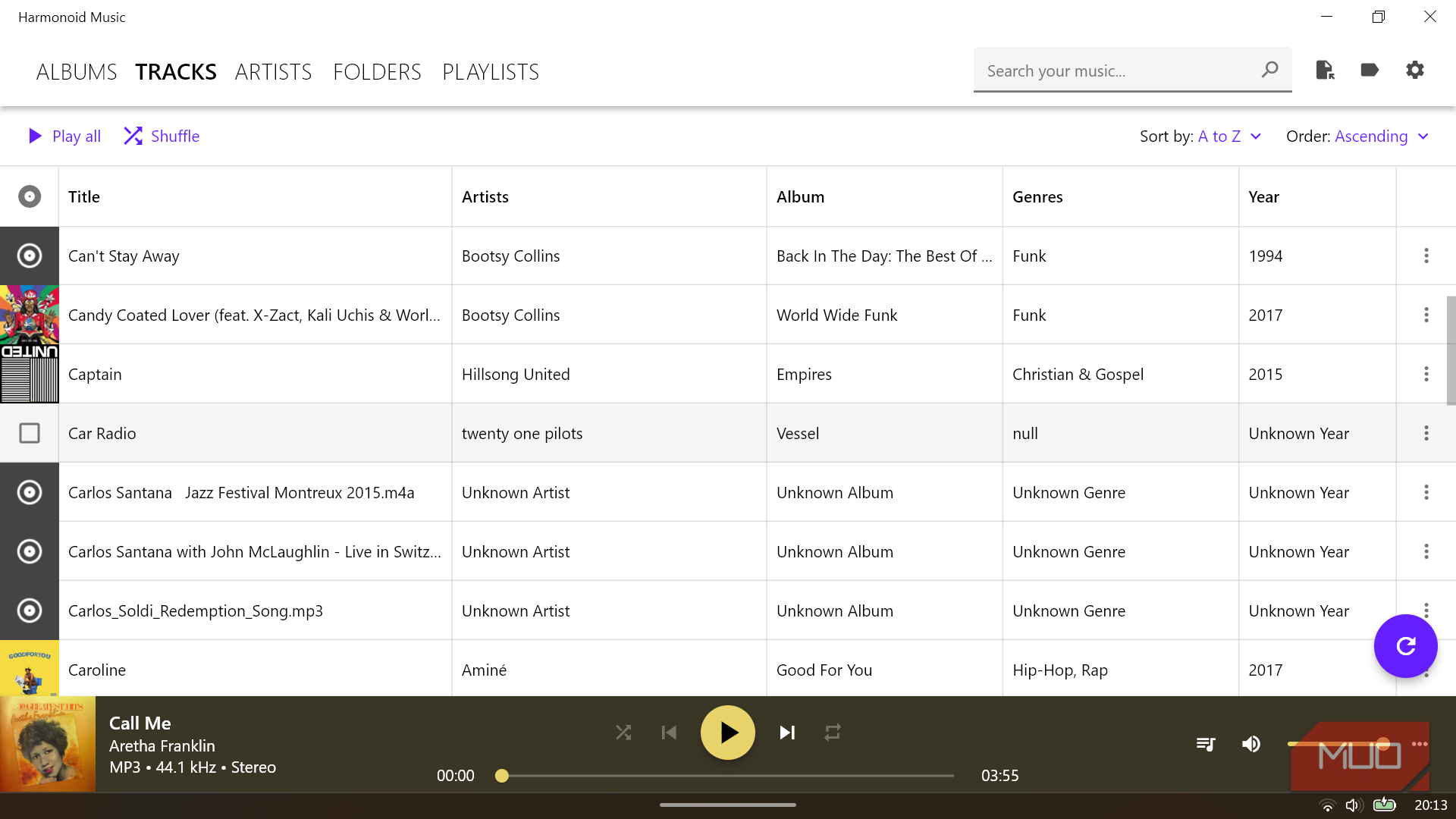Screen dimensions: 1456x819
Task: Switch to the PLAYLISTS tab
Action: [491, 72]
